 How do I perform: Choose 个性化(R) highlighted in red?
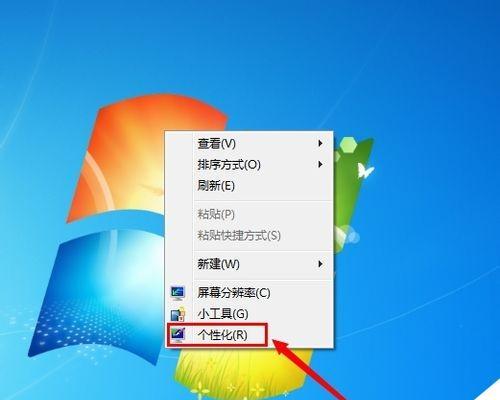coord(217,335)
